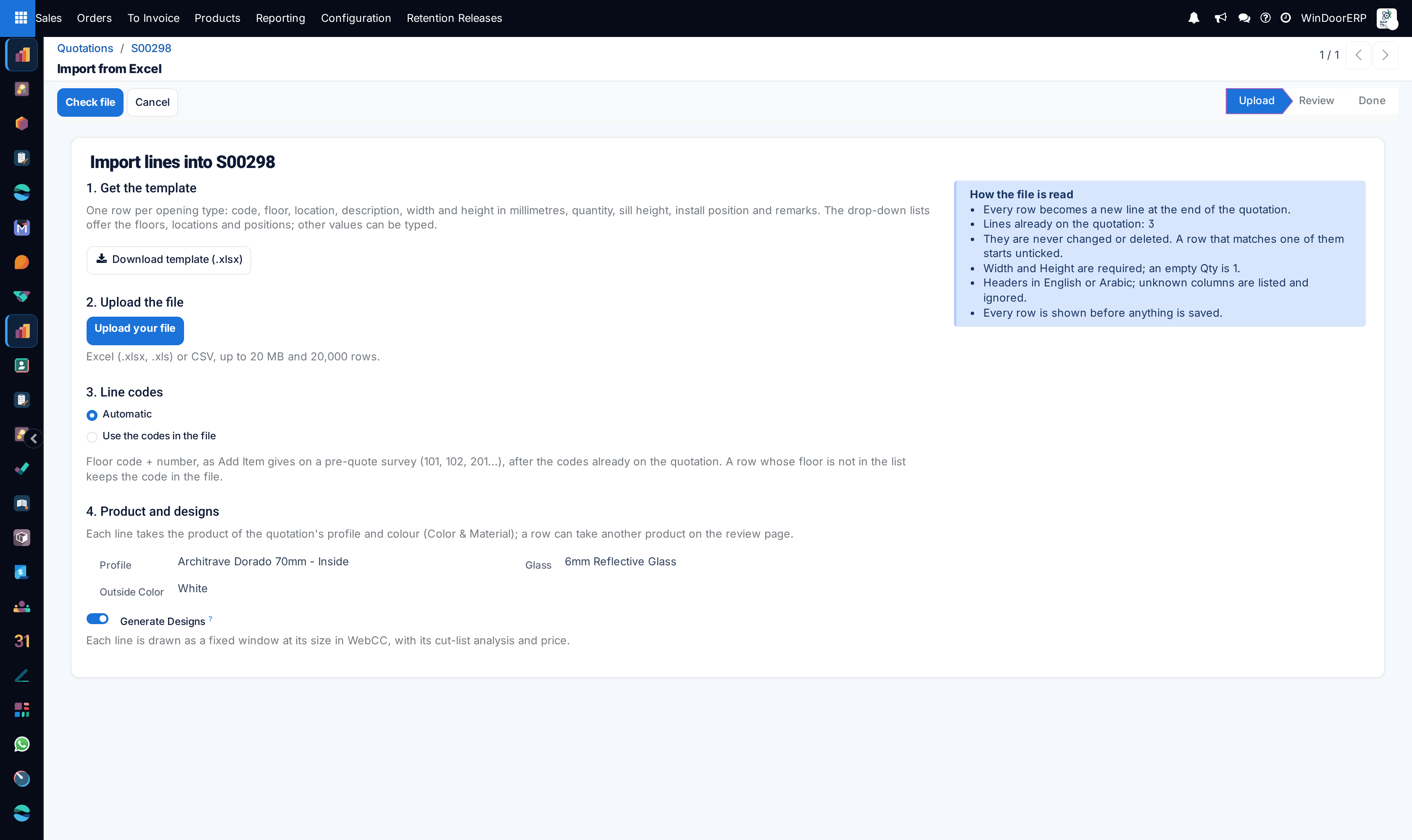Click the 1 / 1 pager counter

pos(1329,55)
